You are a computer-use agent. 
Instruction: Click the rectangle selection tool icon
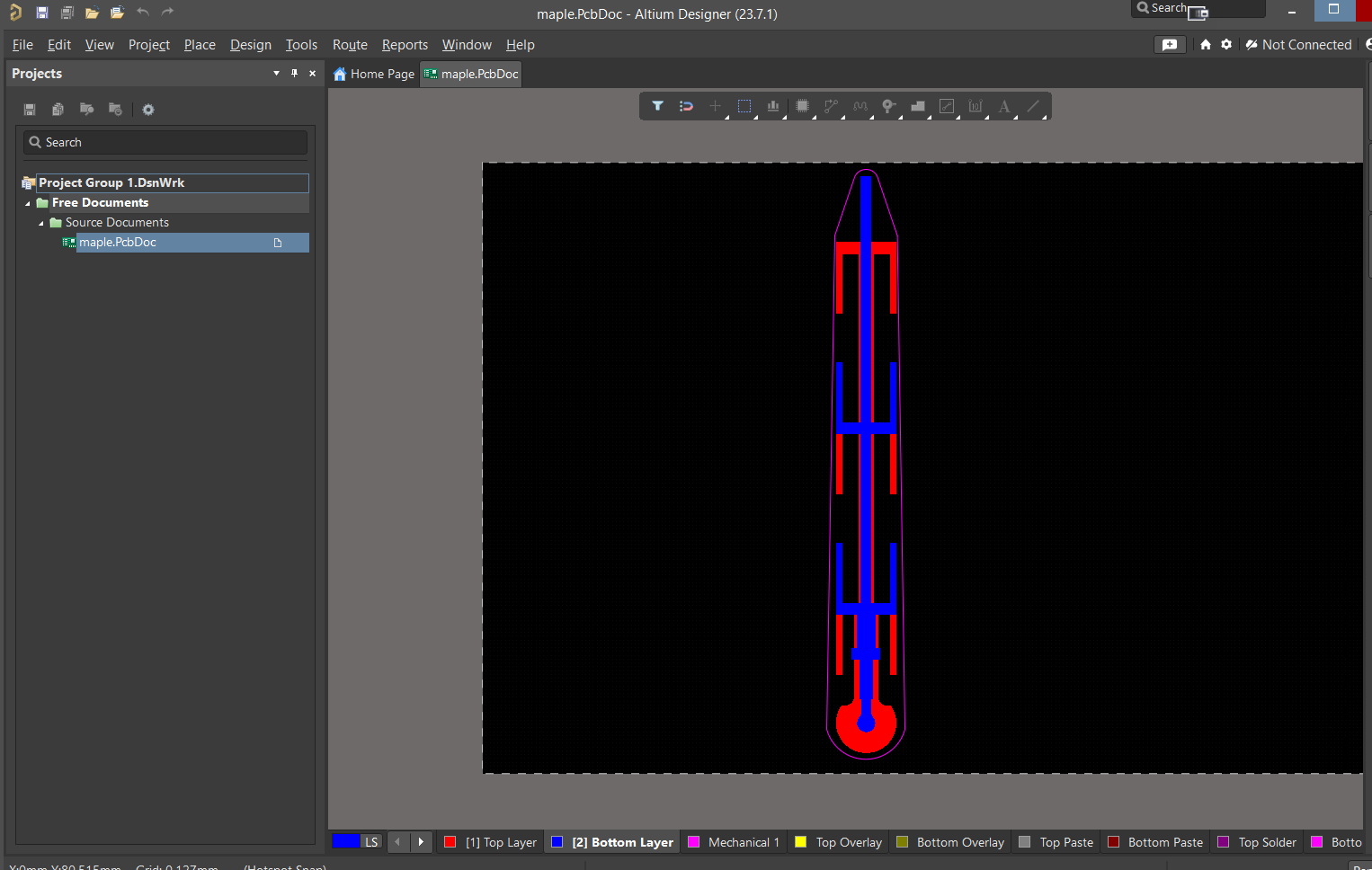[x=744, y=106]
